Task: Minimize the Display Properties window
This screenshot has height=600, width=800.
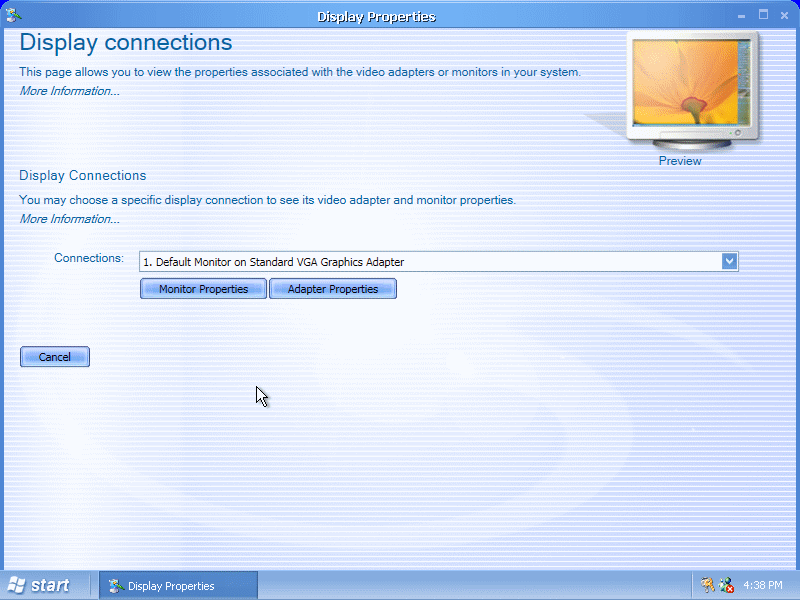Action: pos(741,16)
